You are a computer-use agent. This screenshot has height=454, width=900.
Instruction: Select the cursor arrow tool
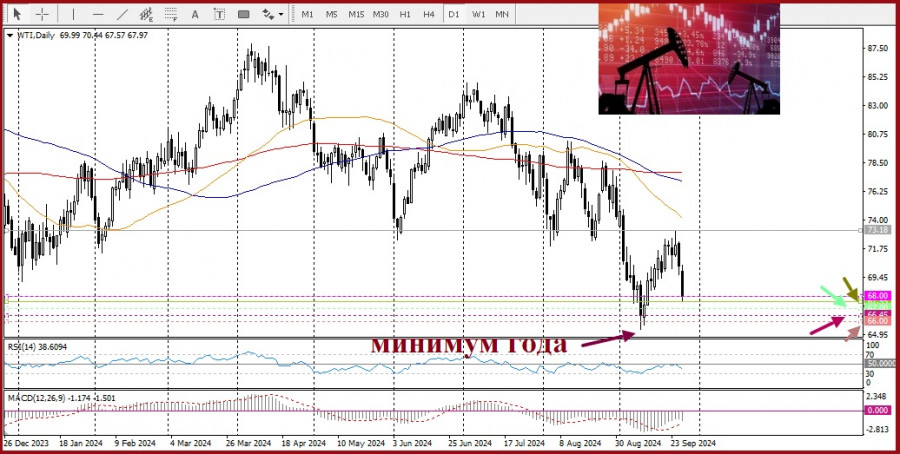point(18,14)
